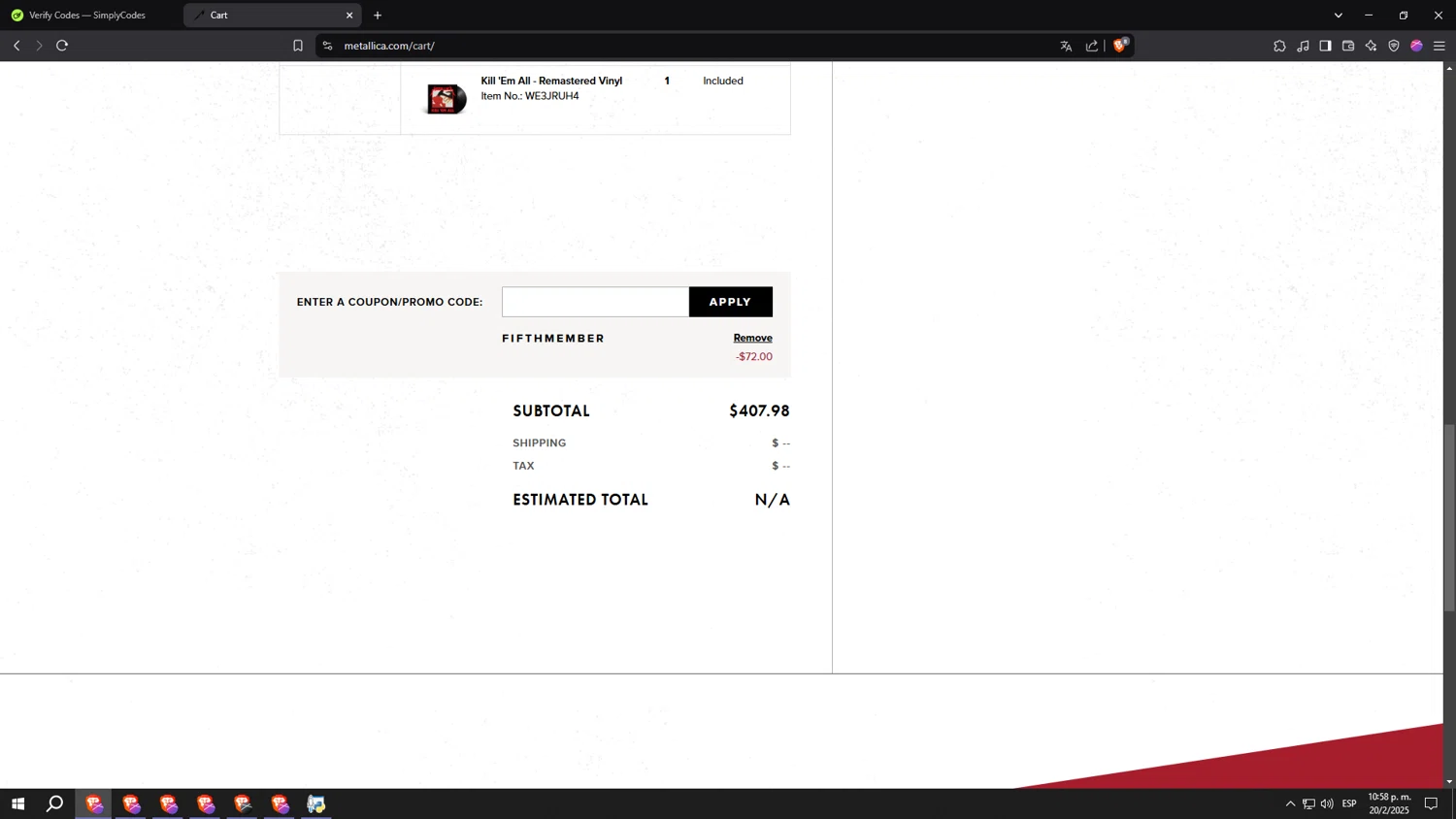Click the ESP language indicator
Image resolution: width=1456 pixels, height=819 pixels.
pos(1349,803)
